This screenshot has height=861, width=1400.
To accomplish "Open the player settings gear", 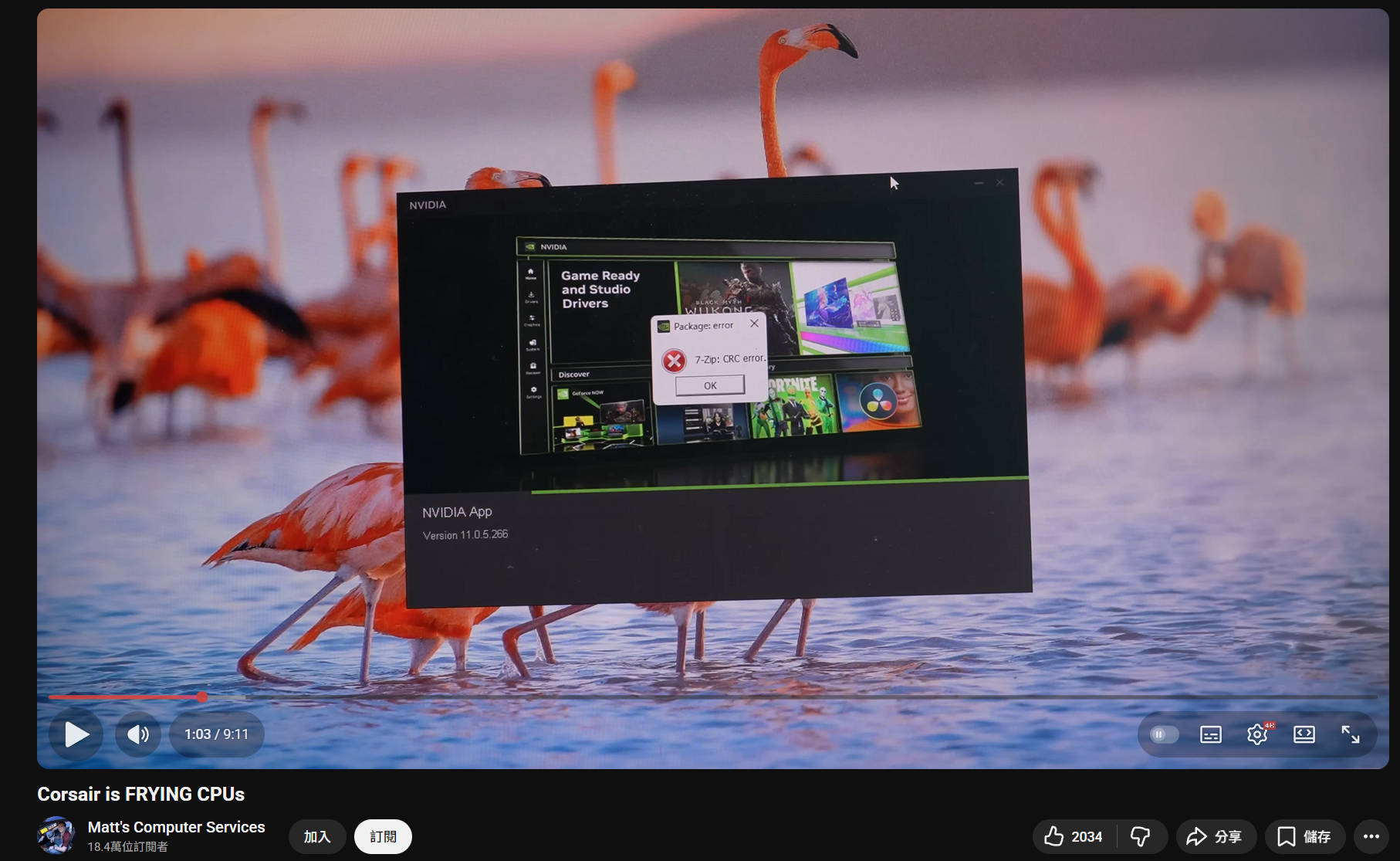I will 1257,734.
